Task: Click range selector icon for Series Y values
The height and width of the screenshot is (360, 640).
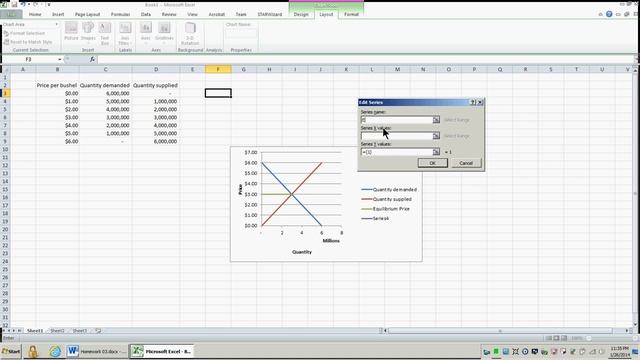Action: coord(436,152)
